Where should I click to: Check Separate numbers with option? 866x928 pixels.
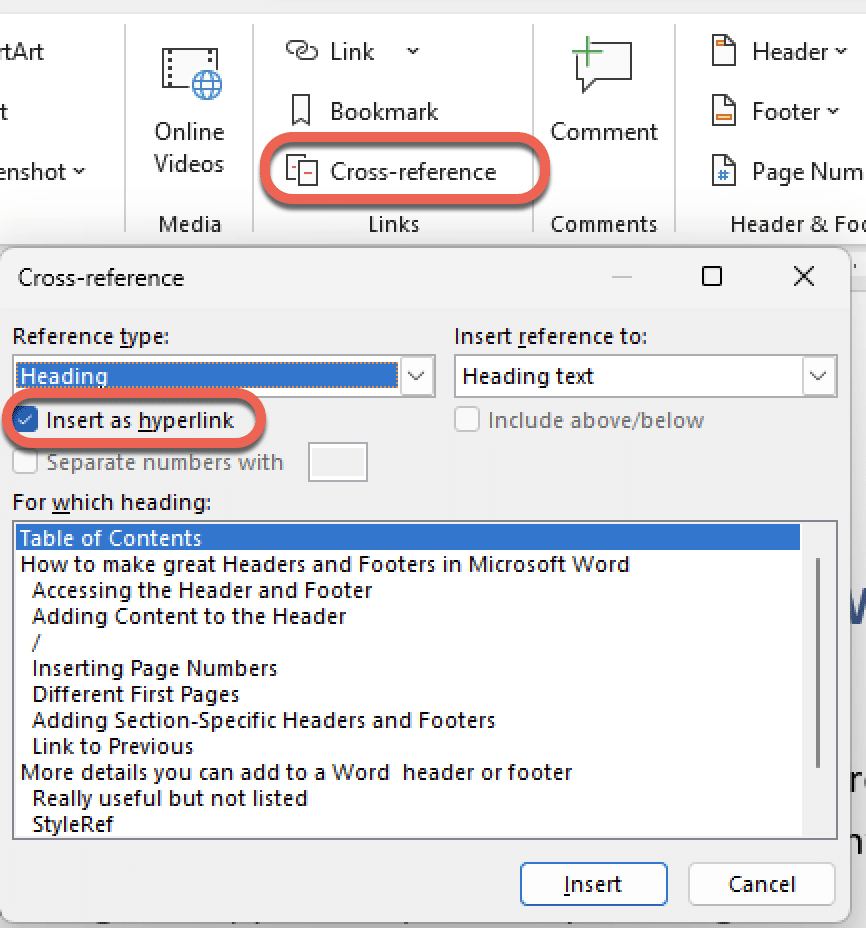(27, 462)
